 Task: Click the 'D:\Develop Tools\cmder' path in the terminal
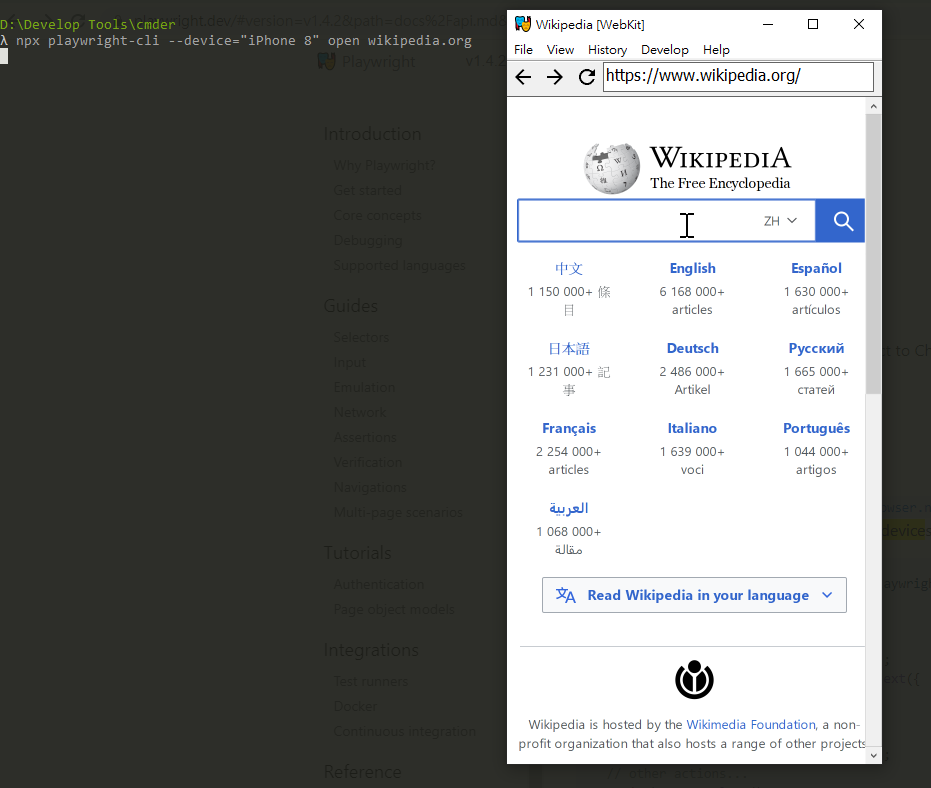click(x=88, y=24)
